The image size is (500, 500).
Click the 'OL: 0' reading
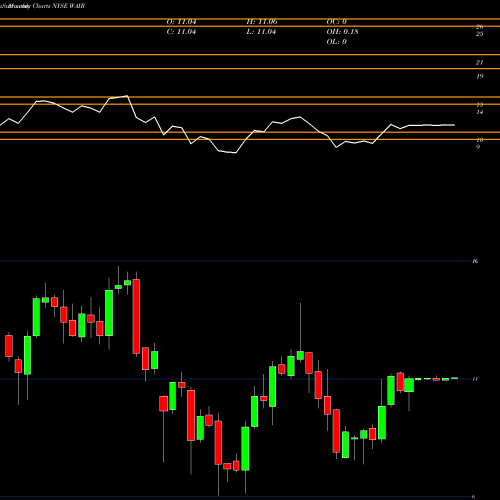tap(337, 42)
